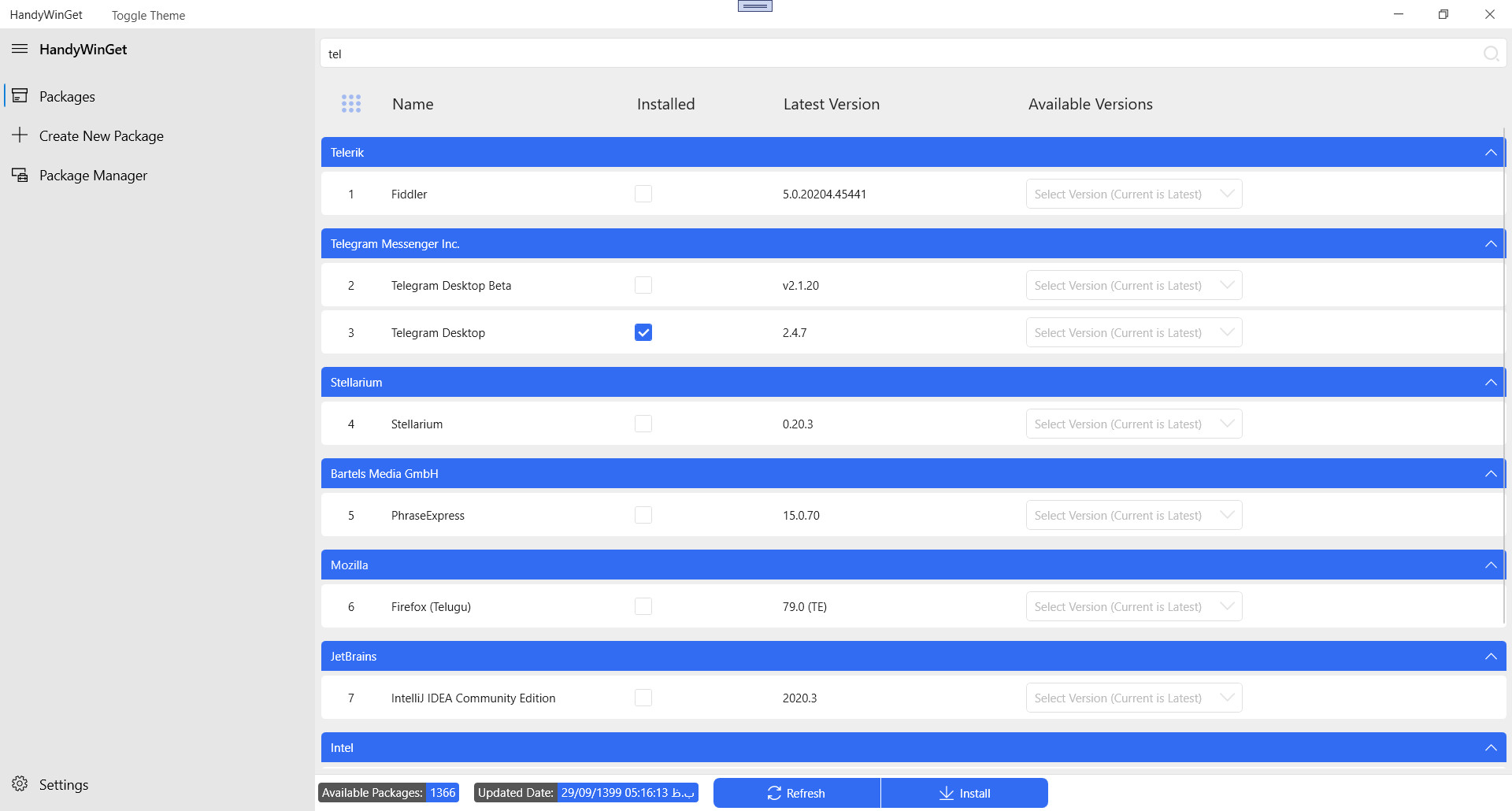Select the Fiddler row
This screenshot has height=811, width=1512.
click(913, 194)
